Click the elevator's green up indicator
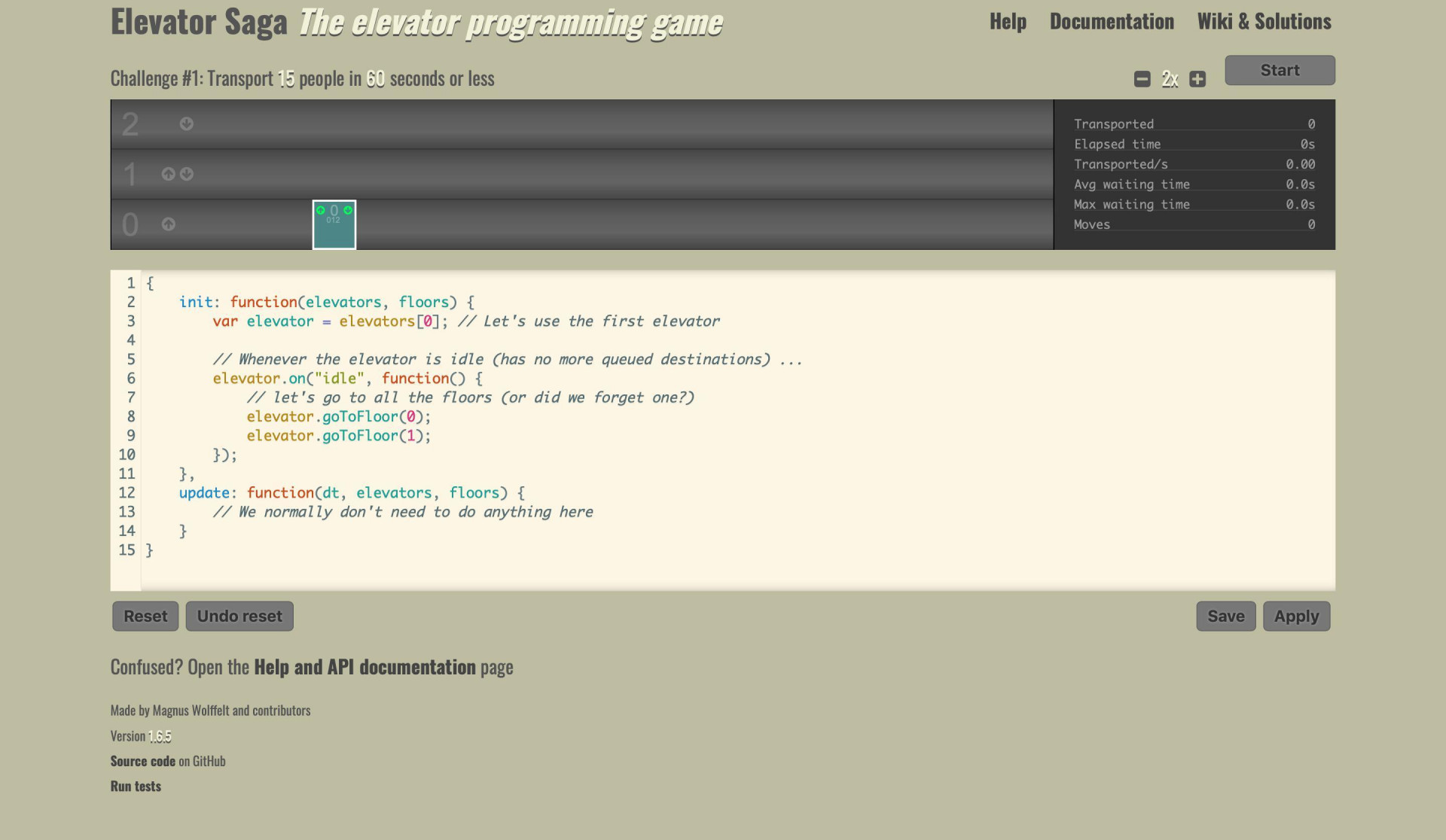 click(x=321, y=211)
